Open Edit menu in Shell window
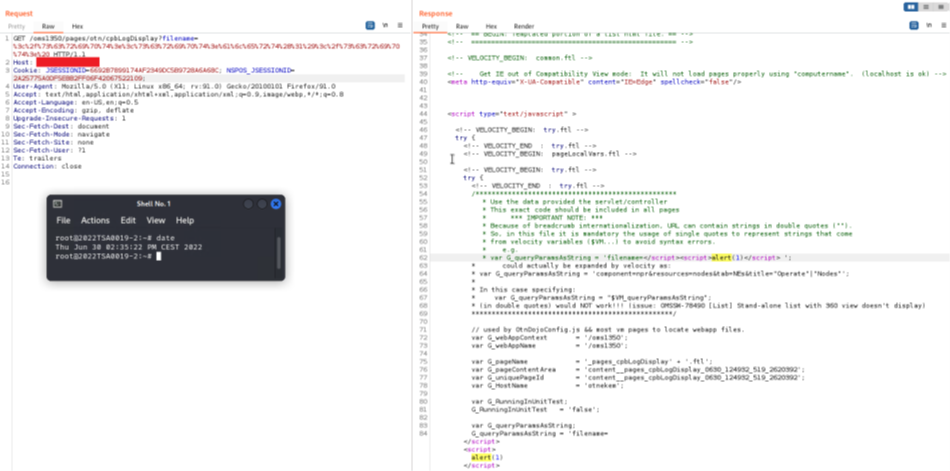950x471 pixels. [x=128, y=221]
